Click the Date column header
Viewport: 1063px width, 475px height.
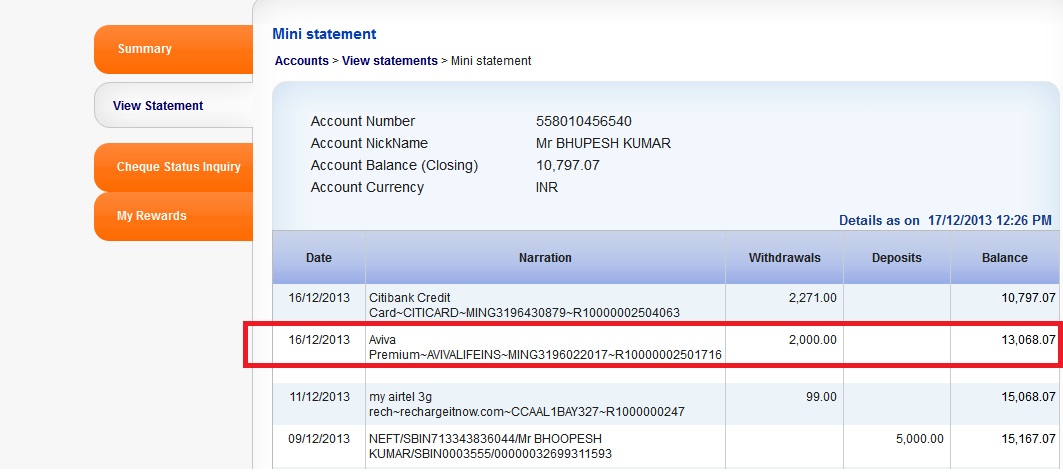(x=319, y=257)
